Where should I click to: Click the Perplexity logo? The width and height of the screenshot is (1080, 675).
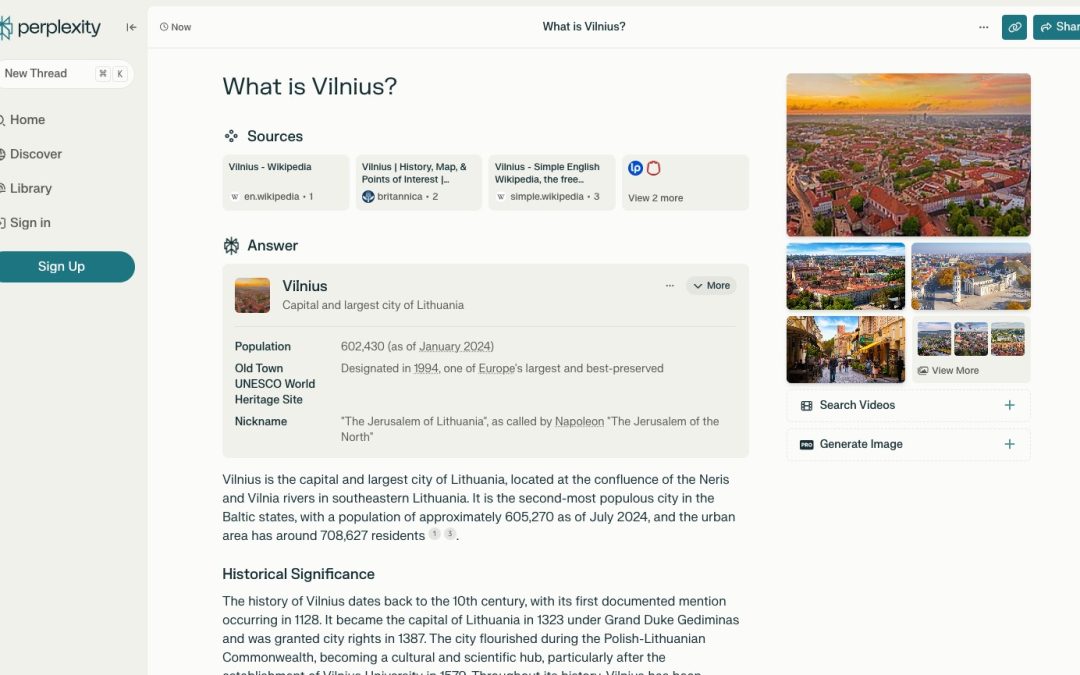(x=52, y=28)
